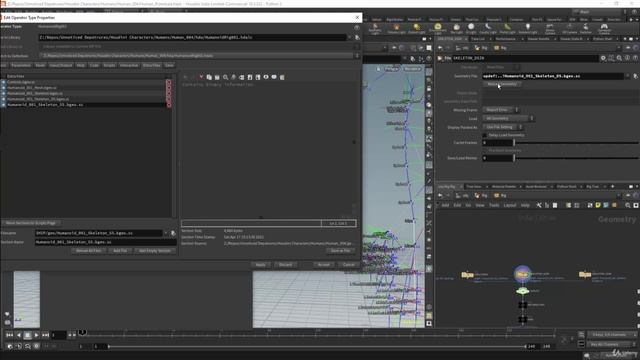Image resolution: width=640 pixels, height=360 pixels.
Task: Open file chooser beside Save to Library path
Action: pos(357,38)
